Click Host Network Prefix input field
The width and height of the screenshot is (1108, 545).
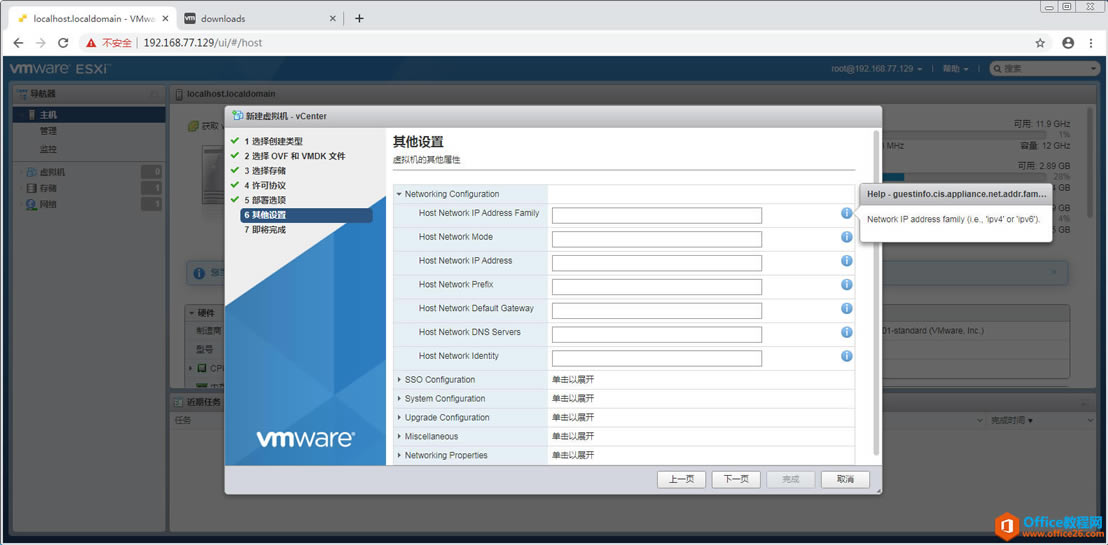pos(656,287)
